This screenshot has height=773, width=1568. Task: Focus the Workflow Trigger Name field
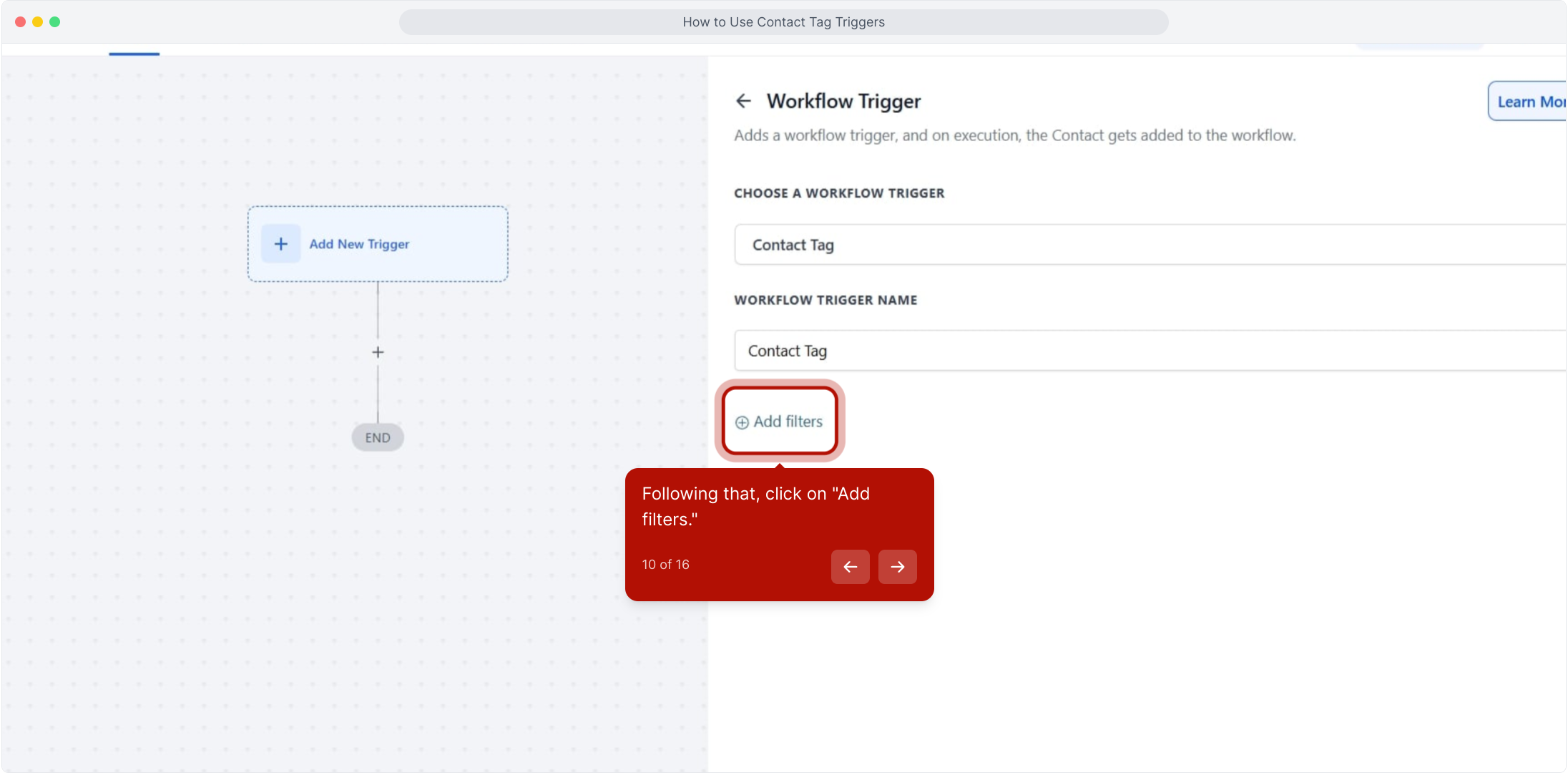(x=1145, y=351)
